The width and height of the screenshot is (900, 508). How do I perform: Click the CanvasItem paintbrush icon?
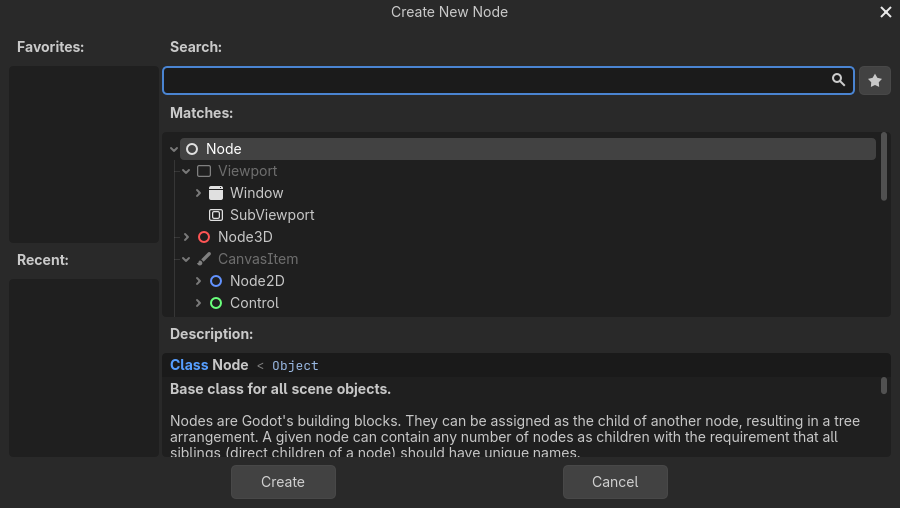[x=204, y=259]
